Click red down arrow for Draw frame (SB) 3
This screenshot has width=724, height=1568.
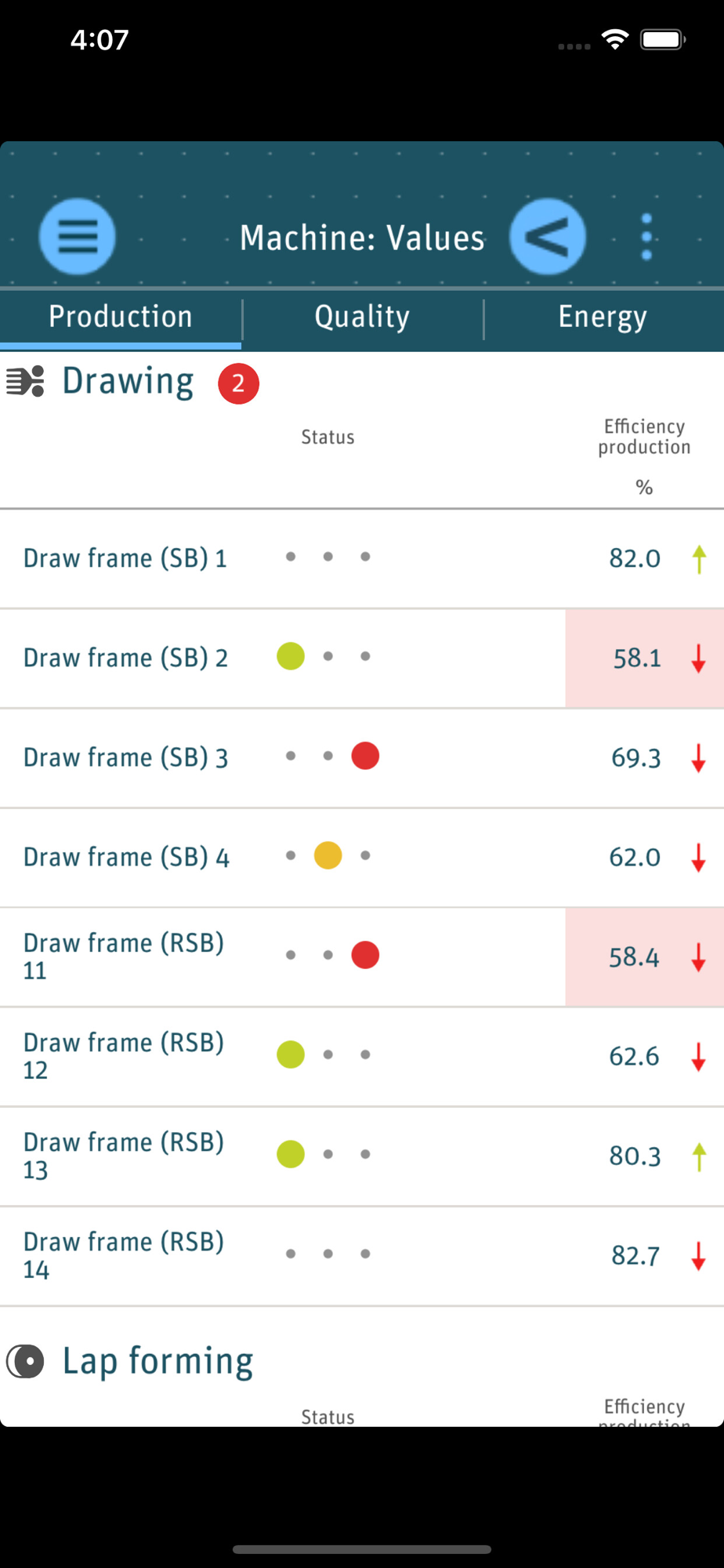[x=699, y=758]
